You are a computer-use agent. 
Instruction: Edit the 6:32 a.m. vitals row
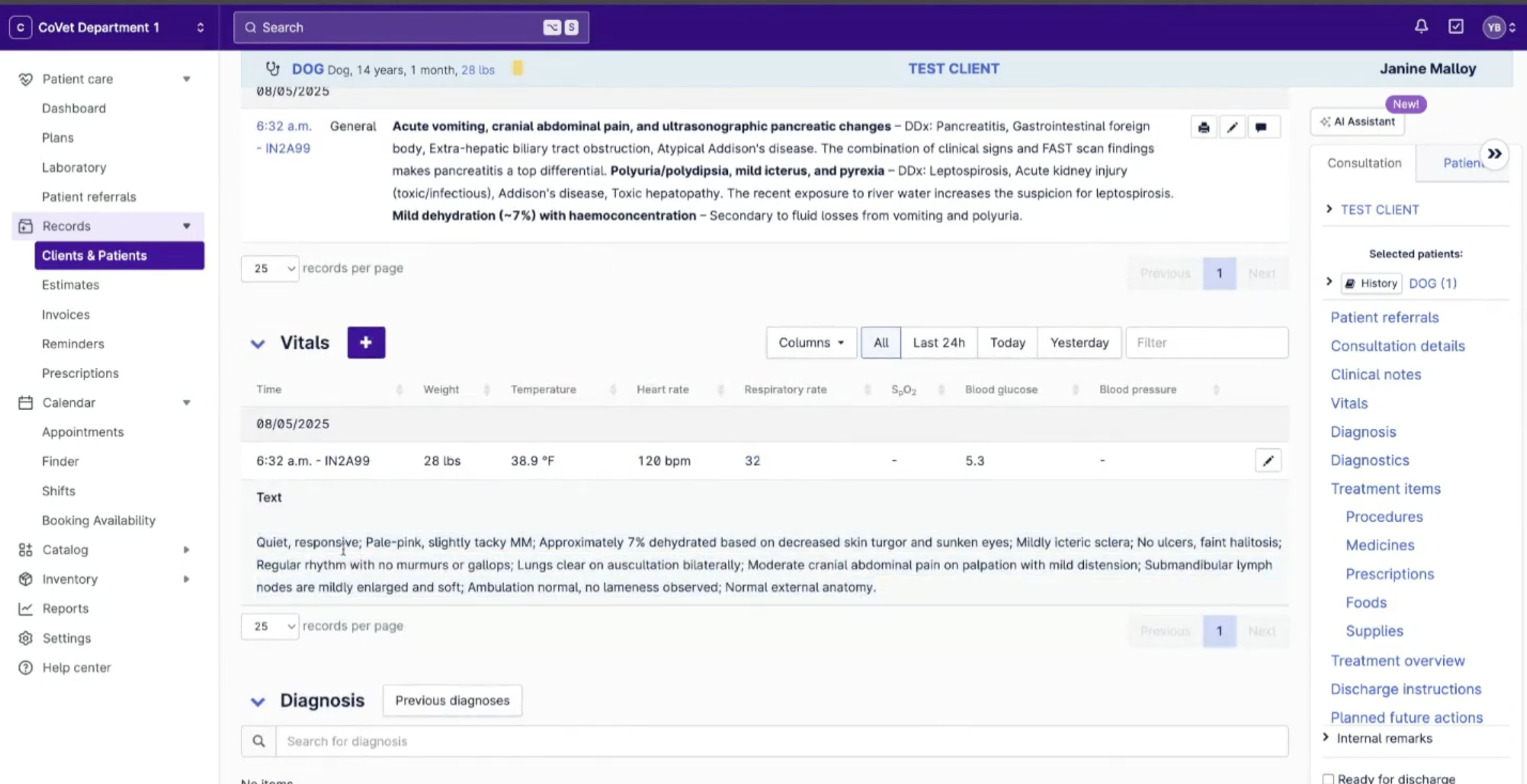point(1267,460)
